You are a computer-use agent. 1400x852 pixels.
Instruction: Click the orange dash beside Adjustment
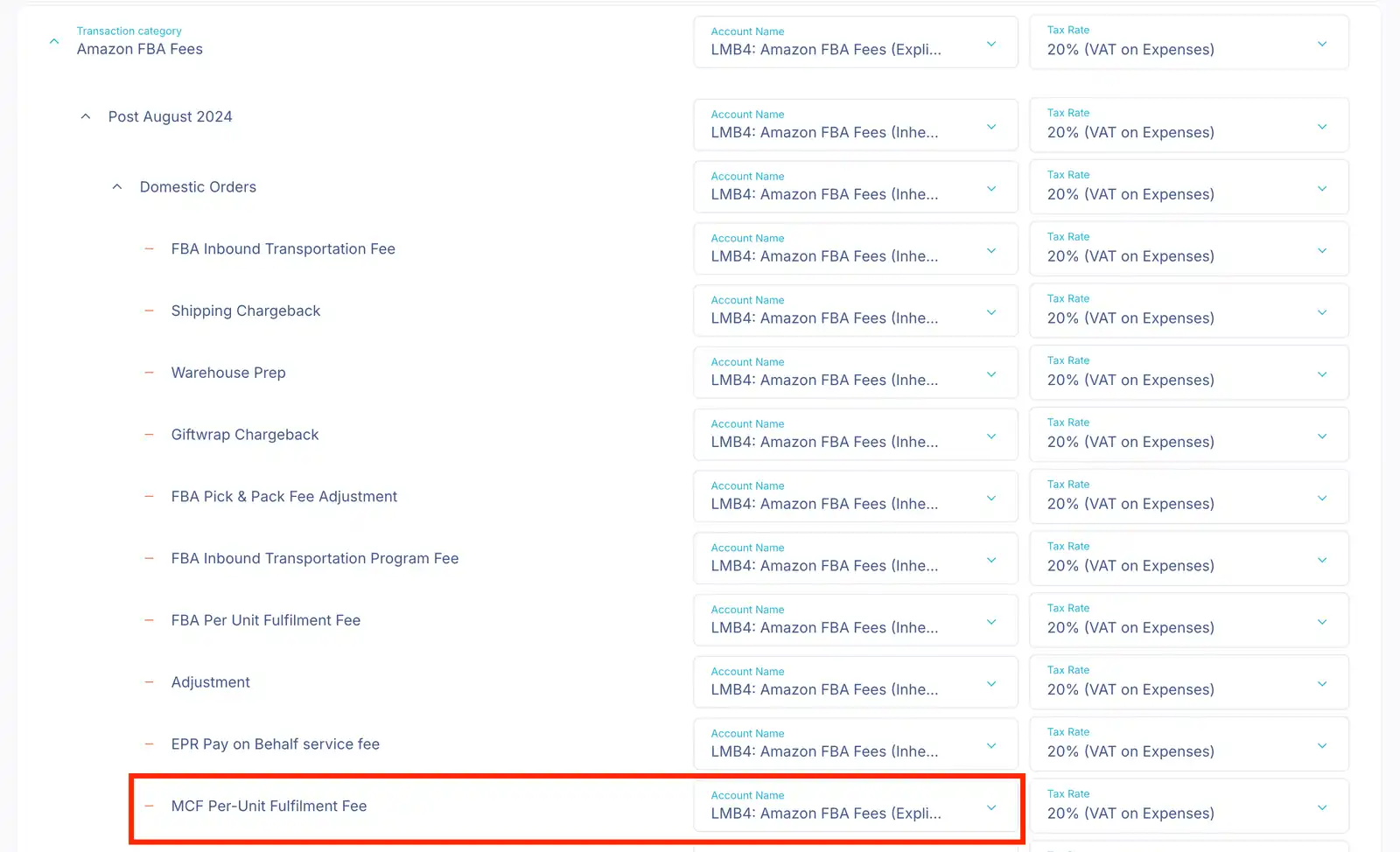pyautogui.click(x=149, y=682)
